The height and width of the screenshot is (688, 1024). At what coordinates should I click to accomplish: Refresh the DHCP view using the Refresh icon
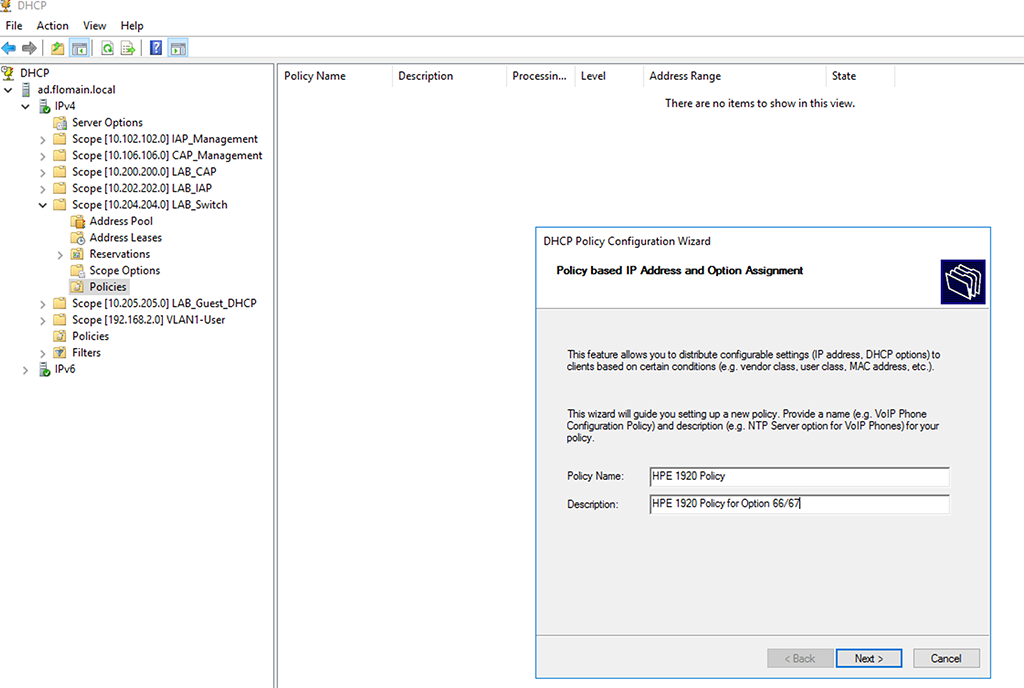point(106,47)
